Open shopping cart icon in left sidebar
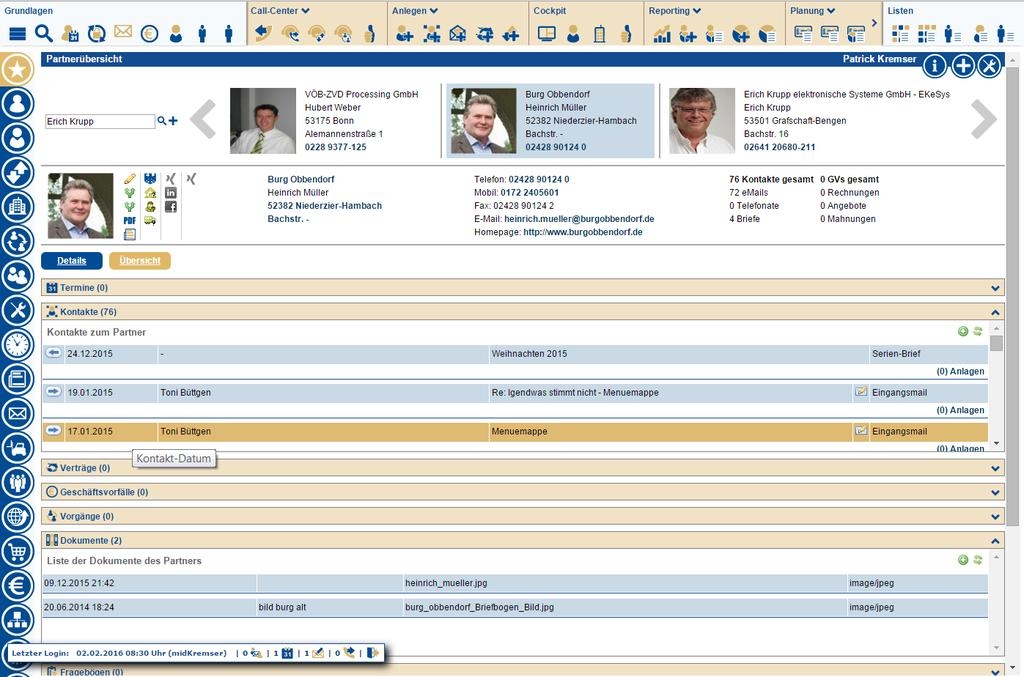 (x=17, y=551)
